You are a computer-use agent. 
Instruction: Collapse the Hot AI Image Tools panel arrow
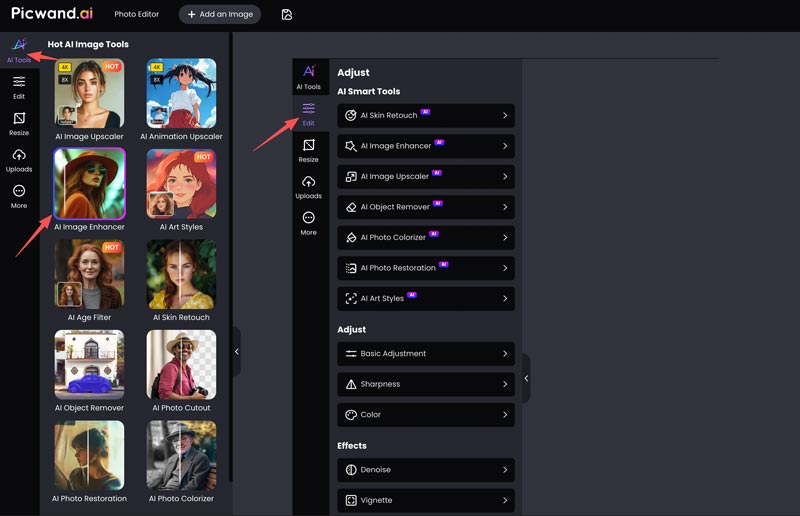[x=237, y=352]
